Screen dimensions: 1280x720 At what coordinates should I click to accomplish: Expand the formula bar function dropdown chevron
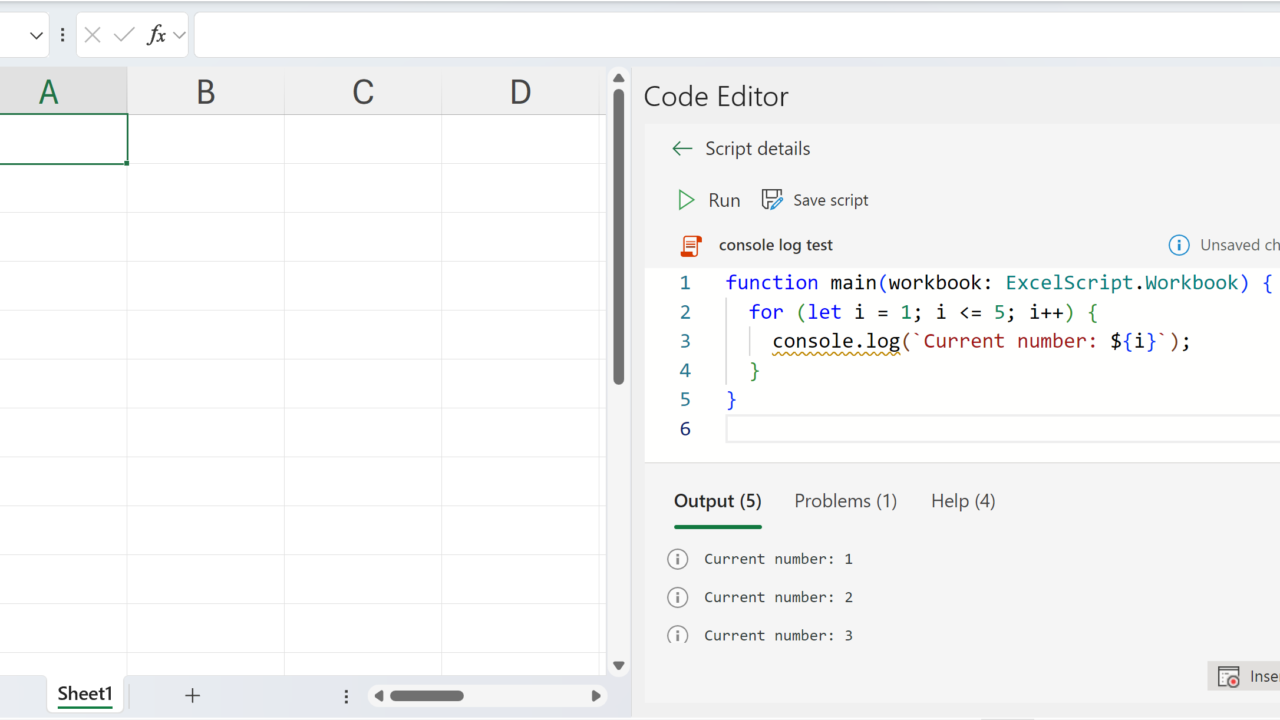tap(180, 36)
